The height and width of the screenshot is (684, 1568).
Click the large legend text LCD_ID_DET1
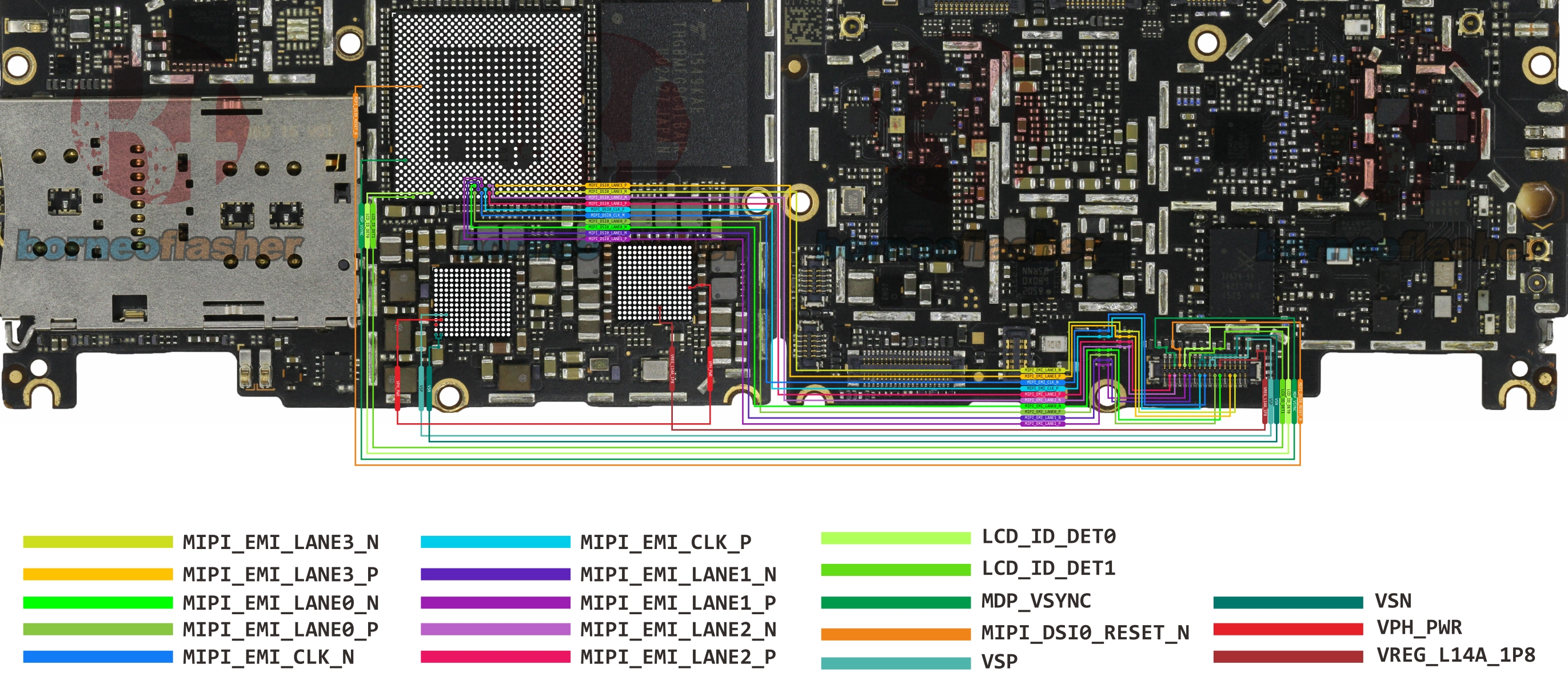click(1049, 568)
